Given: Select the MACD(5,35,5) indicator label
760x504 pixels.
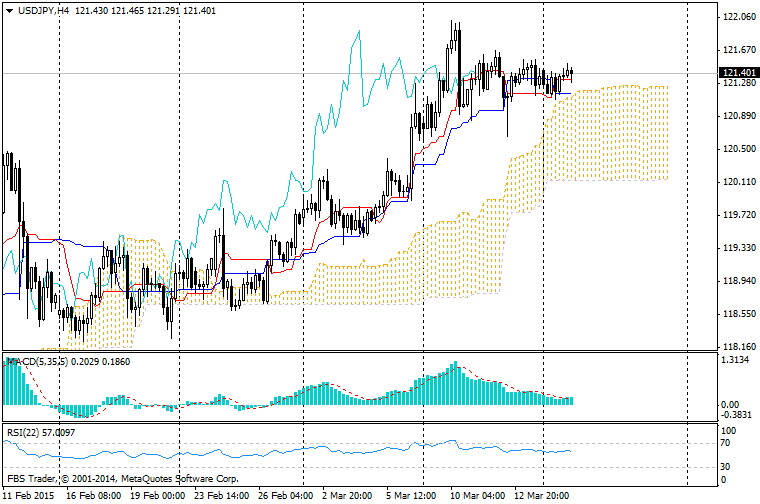Looking at the screenshot, I should tap(38, 362).
